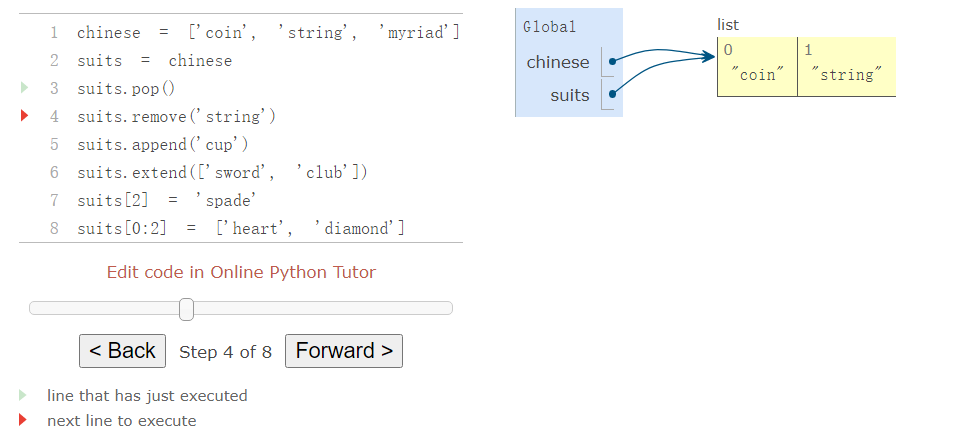
Task: Click the red legend arrow for next line
Action: pyautogui.click(x=24, y=420)
